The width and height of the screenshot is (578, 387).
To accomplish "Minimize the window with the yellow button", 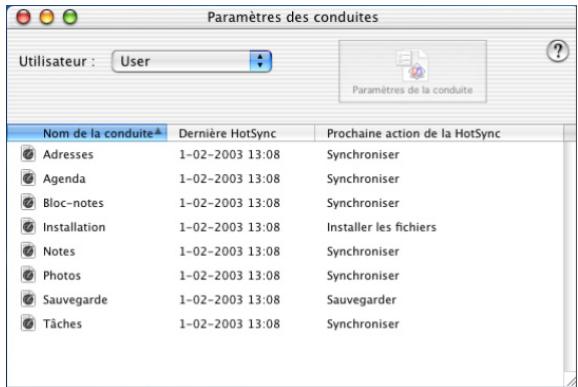I will point(47,17).
